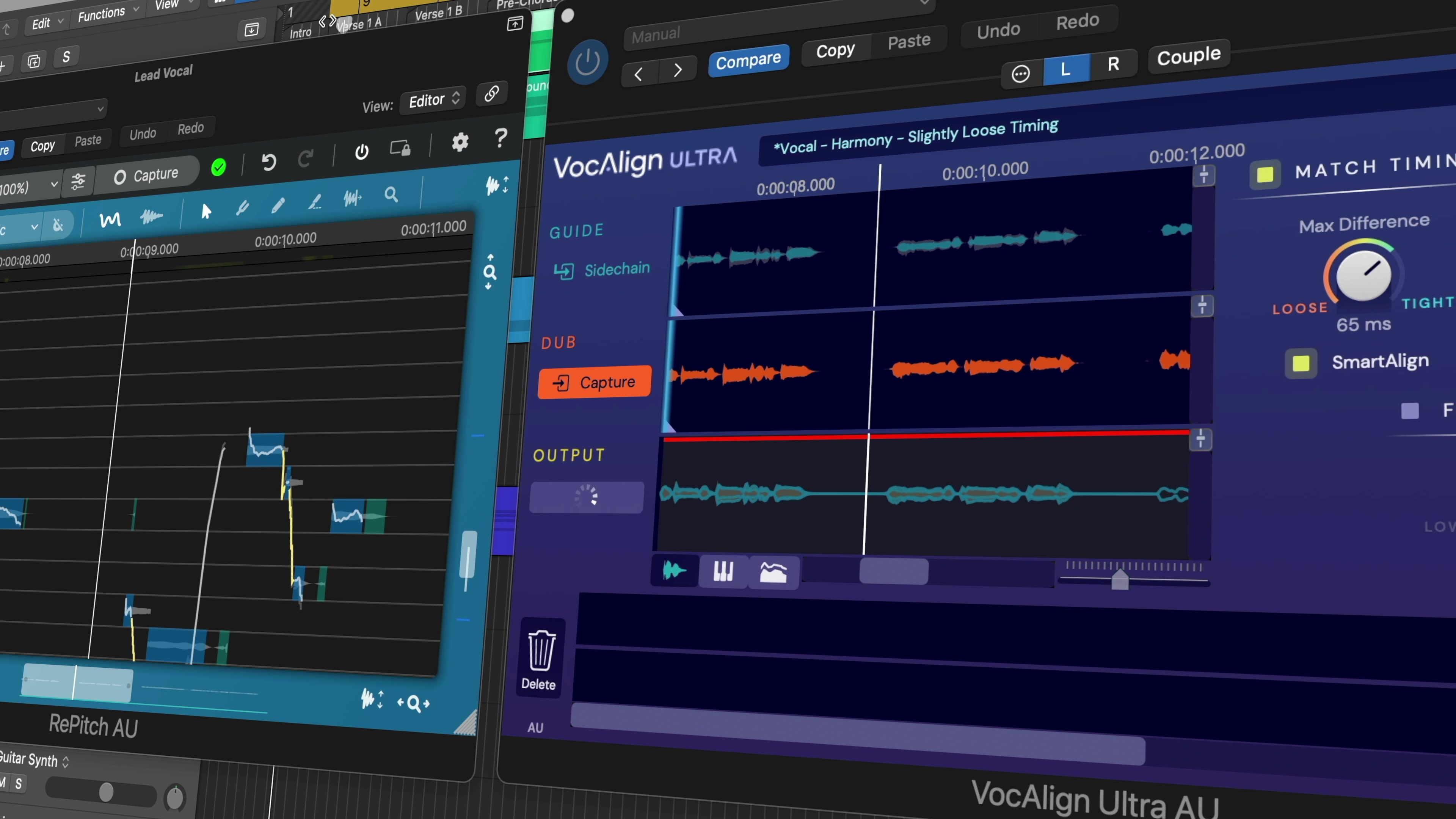
Task: Select the waveform display view icon
Action: [x=674, y=571]
